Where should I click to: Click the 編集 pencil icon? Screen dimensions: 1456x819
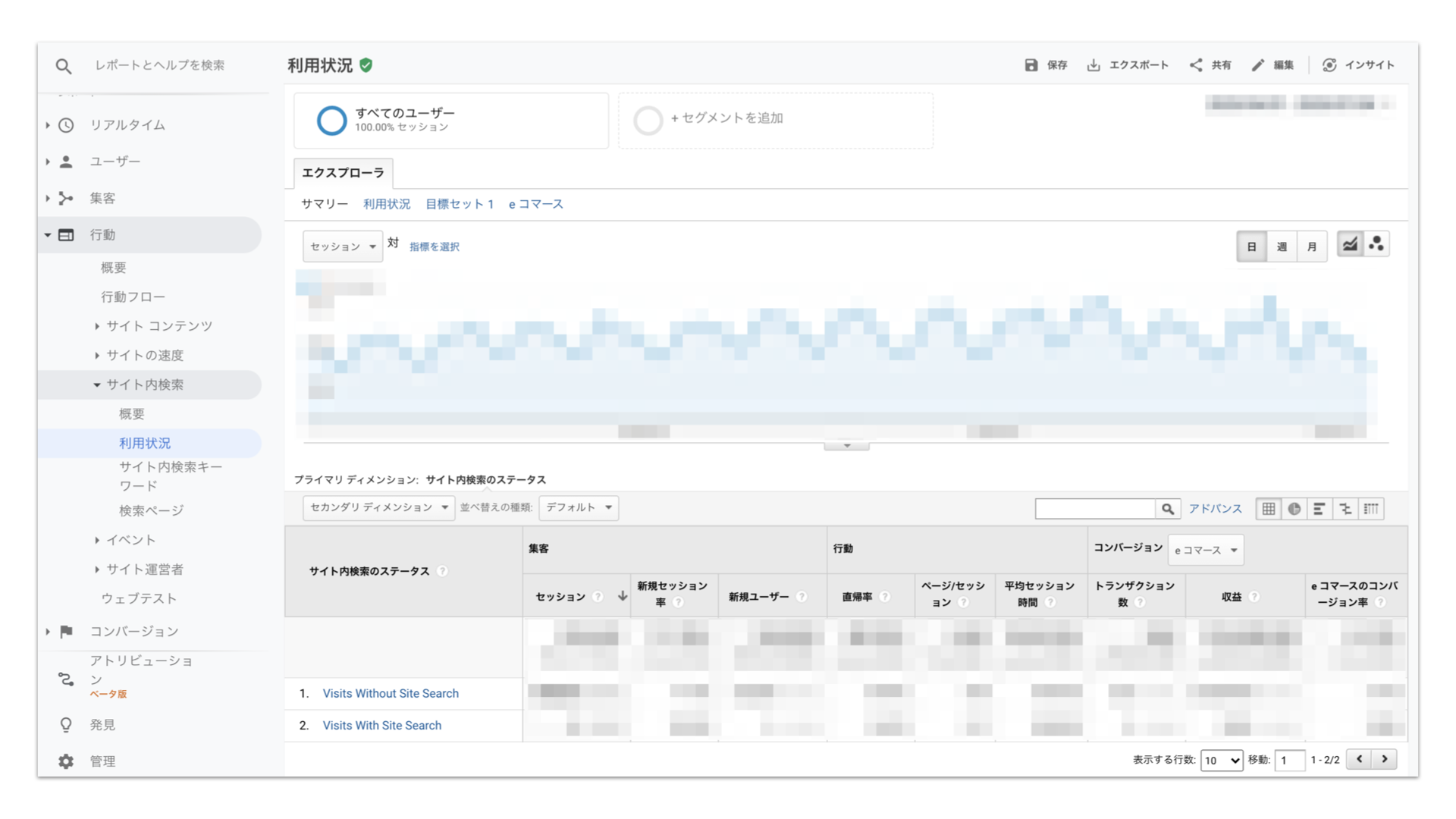pyautogui.click(x=1258, y=65)
